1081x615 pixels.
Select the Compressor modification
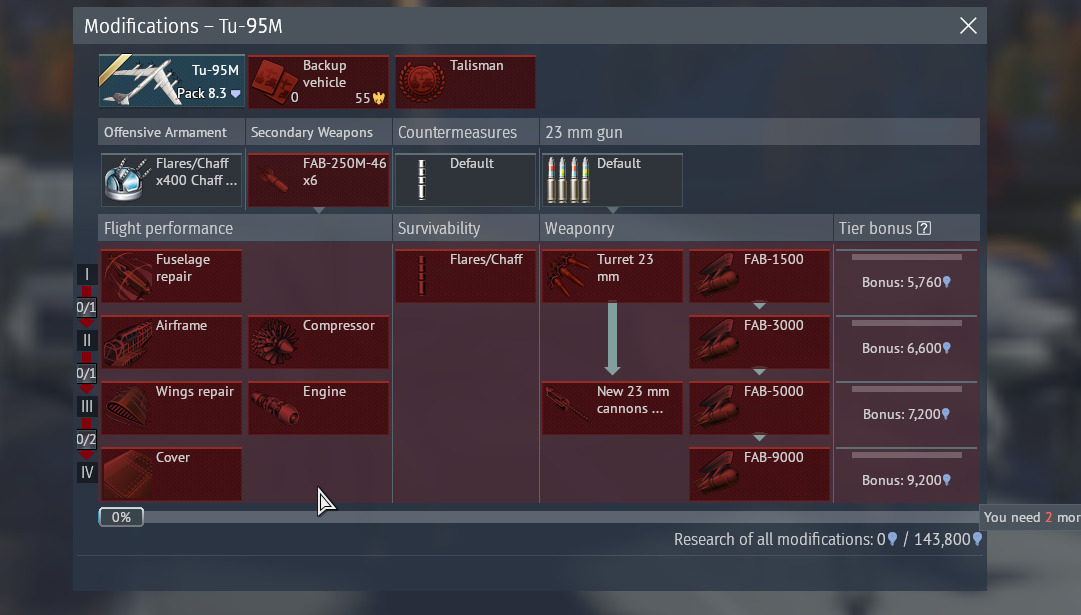pyautogui.click(x=318, y=342)
